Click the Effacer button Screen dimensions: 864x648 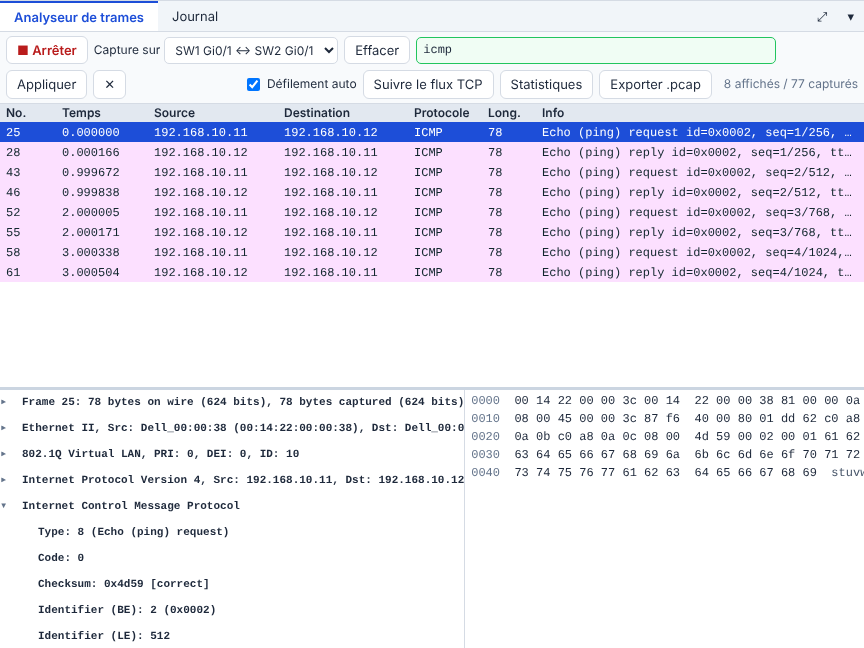377,51
